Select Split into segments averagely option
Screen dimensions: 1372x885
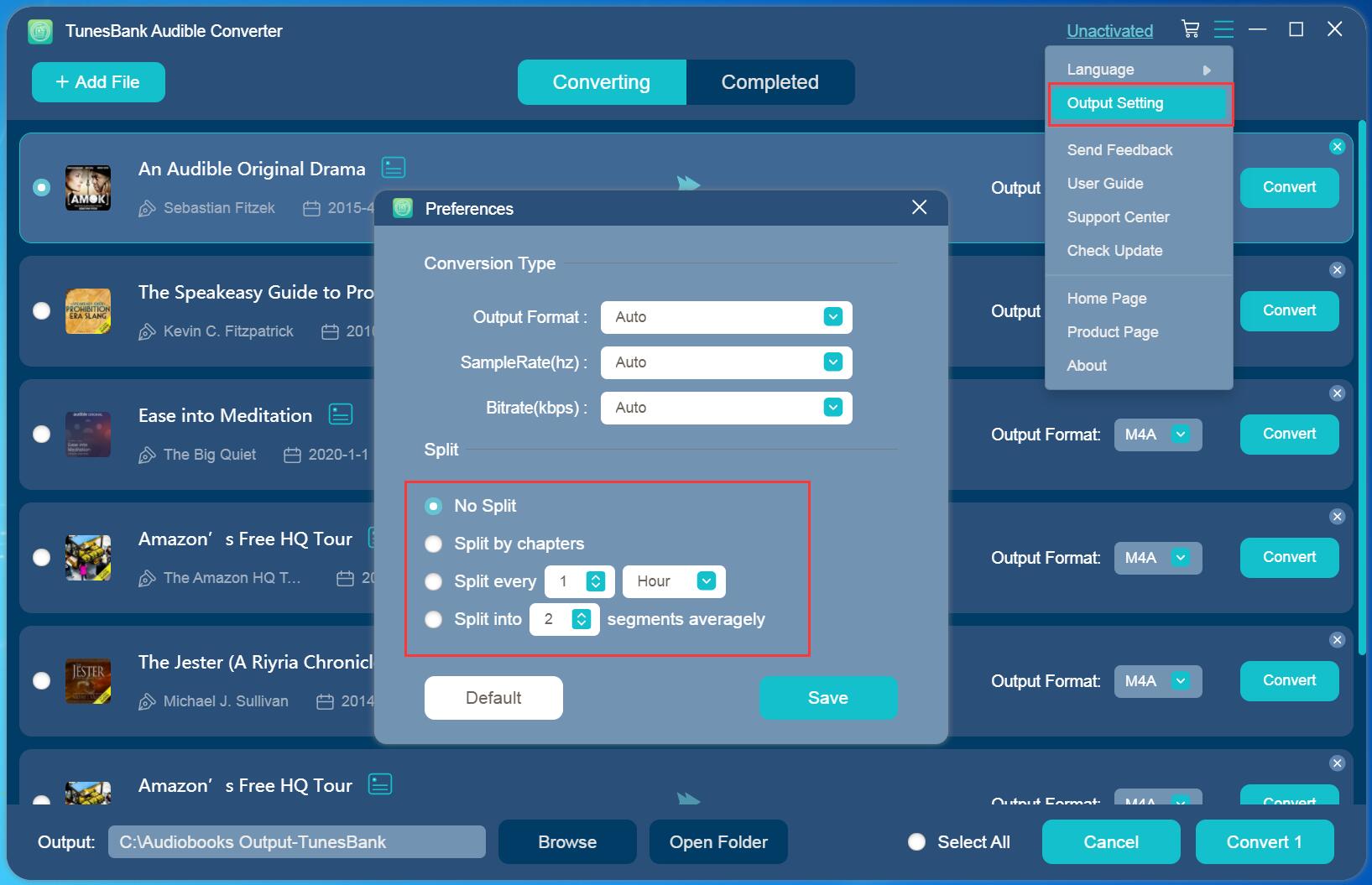(433, 619)
